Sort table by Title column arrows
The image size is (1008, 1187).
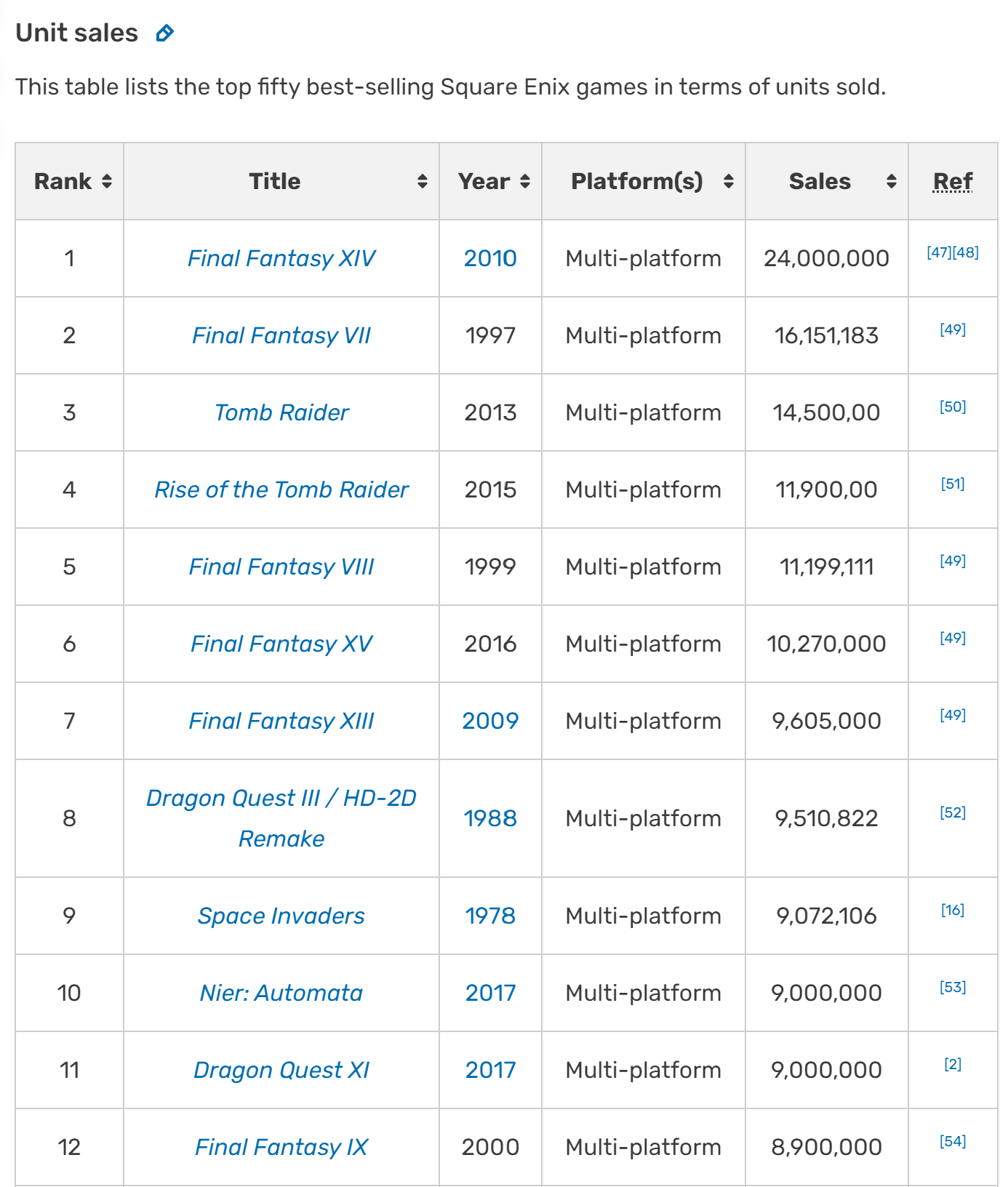423,181
